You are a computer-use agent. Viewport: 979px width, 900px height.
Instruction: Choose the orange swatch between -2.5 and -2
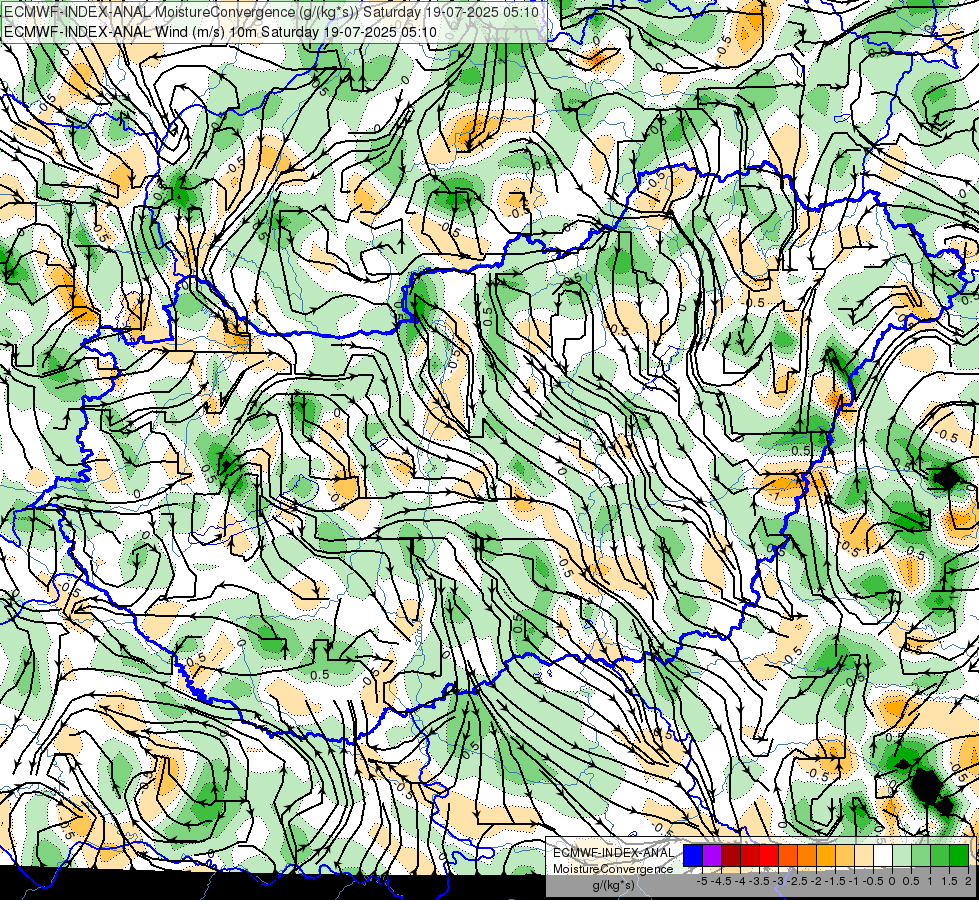[x=807, y=855]
